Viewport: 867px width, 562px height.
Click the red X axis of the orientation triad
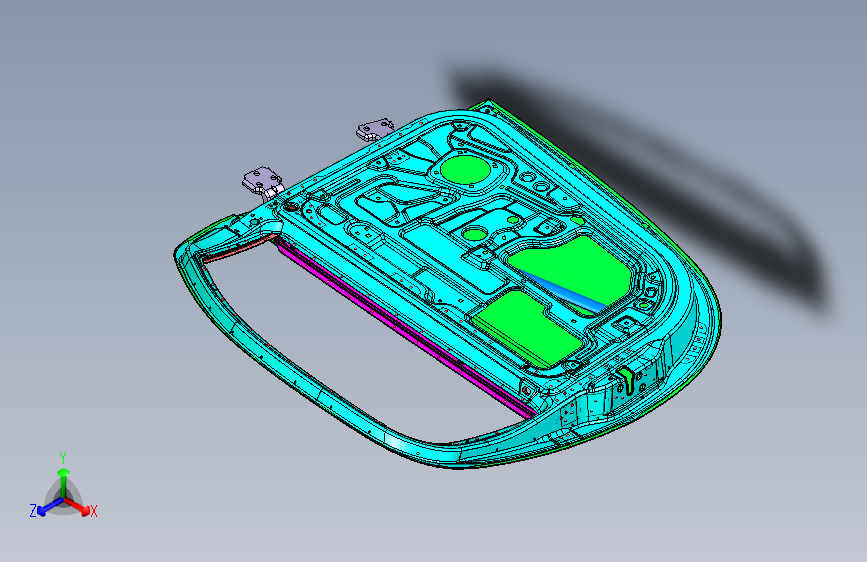(x=79, y=507)
